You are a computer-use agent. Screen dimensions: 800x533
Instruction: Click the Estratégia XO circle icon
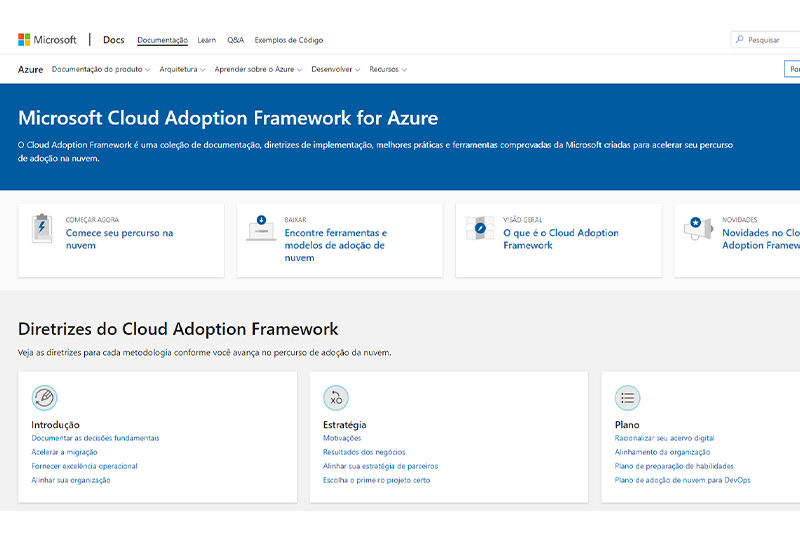point(336,398)
